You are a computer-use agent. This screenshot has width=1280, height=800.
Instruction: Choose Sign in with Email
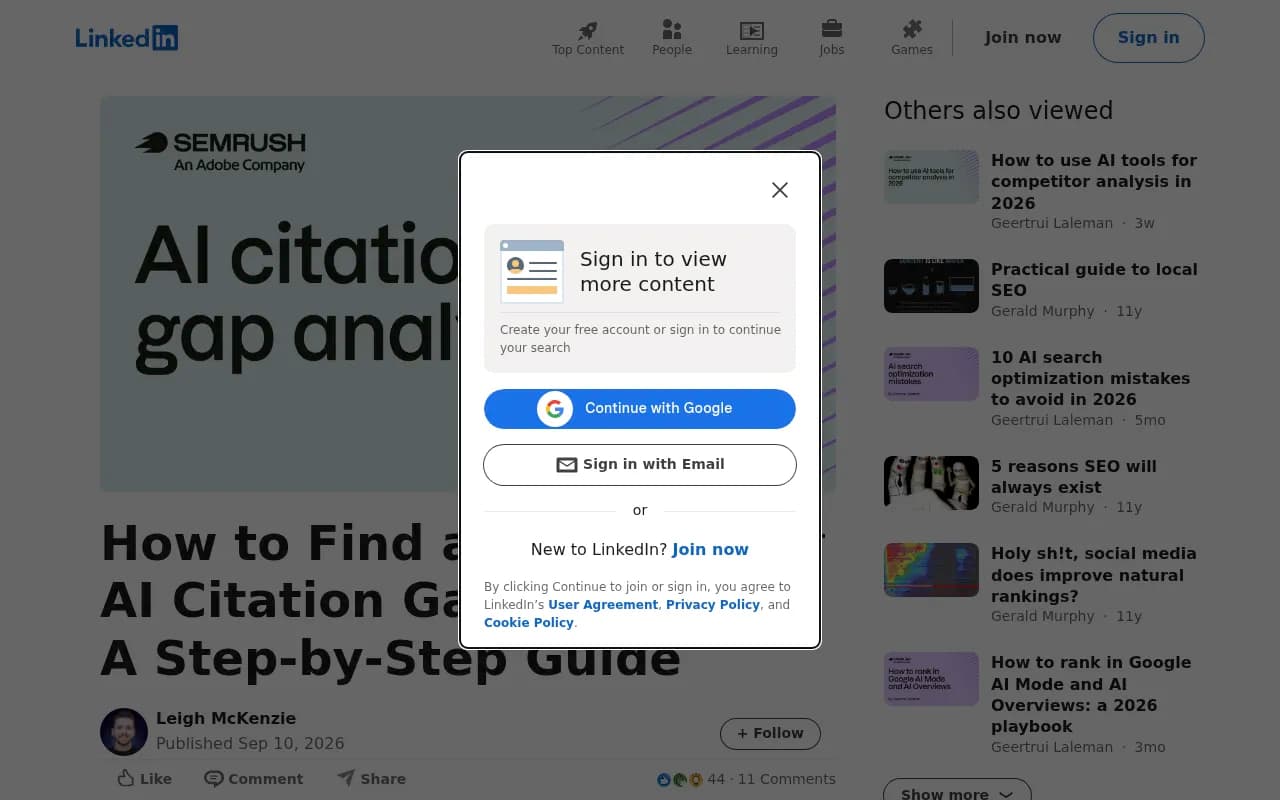[x=640, y=465]
